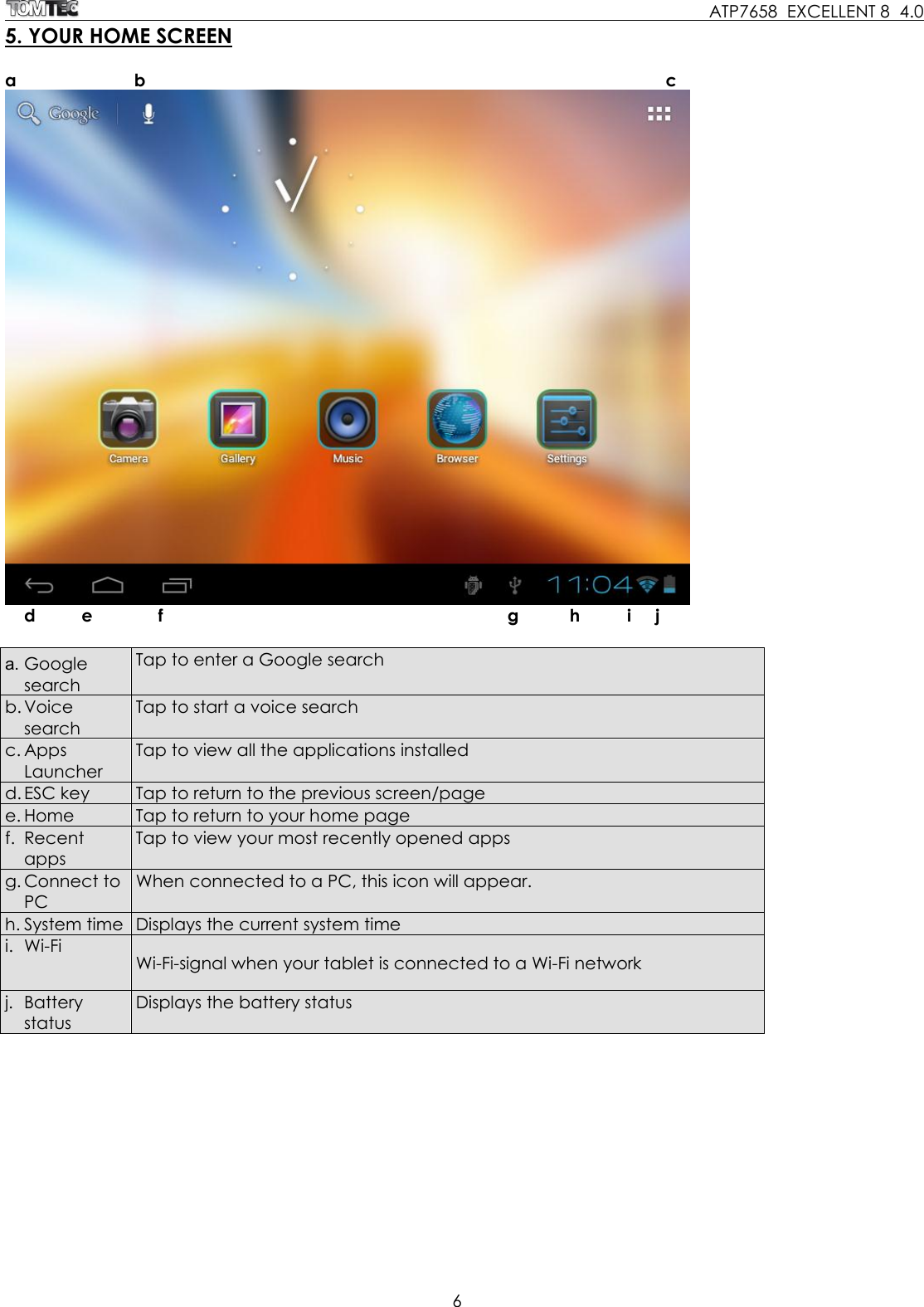Click the 'c. Apps Launcher' table cell
The width and height of the screenshot is (924, 1307).
(68, 760)
